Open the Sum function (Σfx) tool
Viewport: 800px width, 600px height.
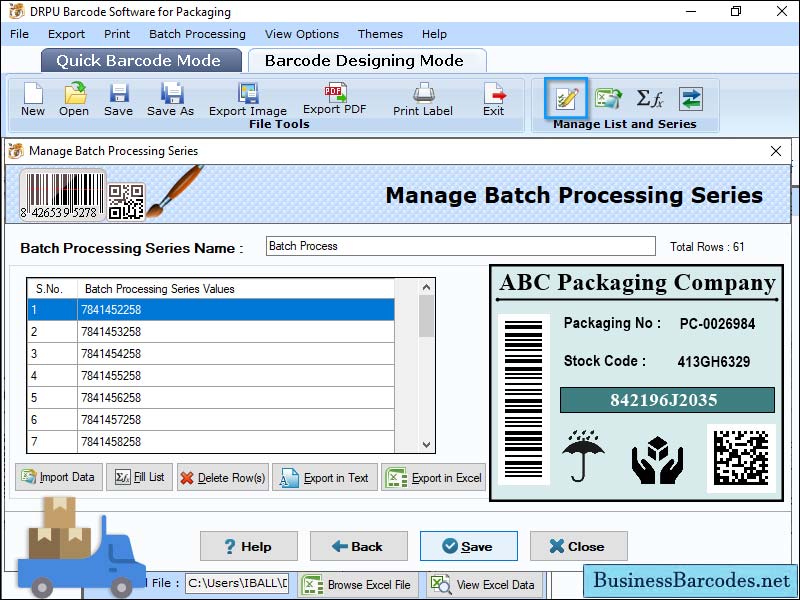[649, 98]
